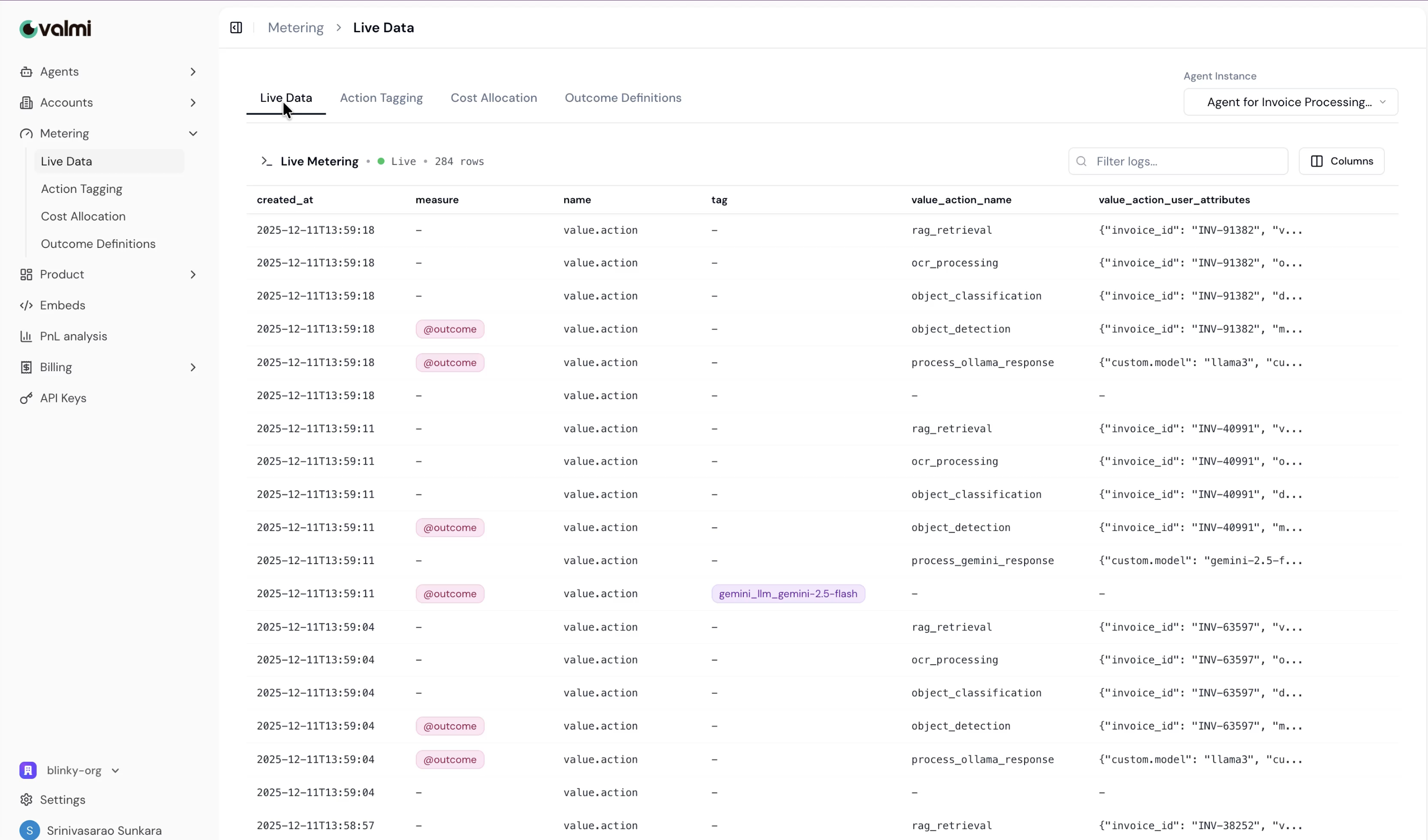Switch to the Action Tagging tab
The image size is (1428, 840).
point(381,98)
